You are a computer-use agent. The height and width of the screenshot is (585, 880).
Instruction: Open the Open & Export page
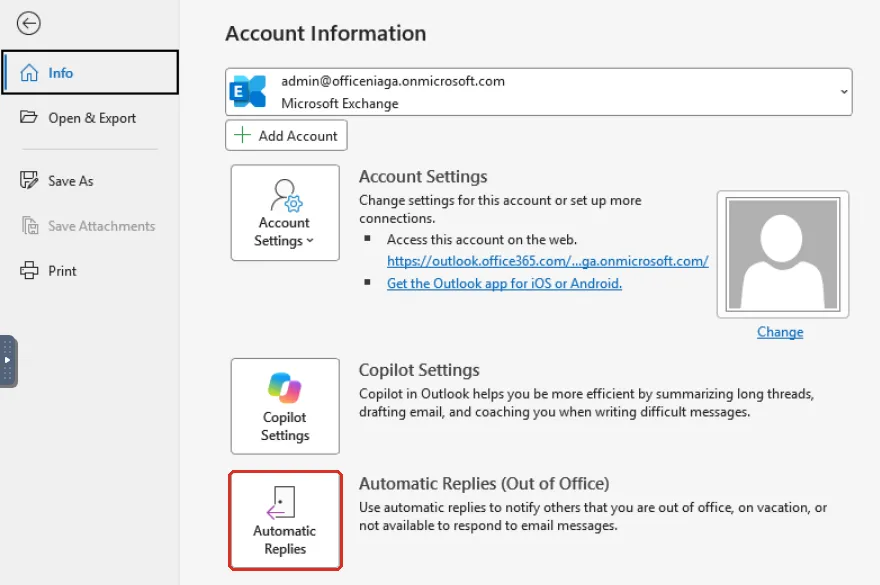coord(90,118)
